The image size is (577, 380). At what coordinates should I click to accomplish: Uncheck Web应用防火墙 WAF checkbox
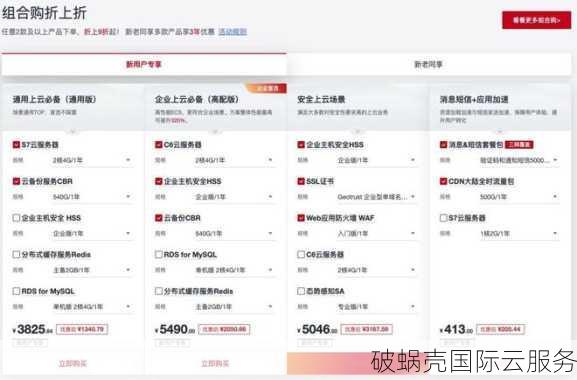pos(301,218)
